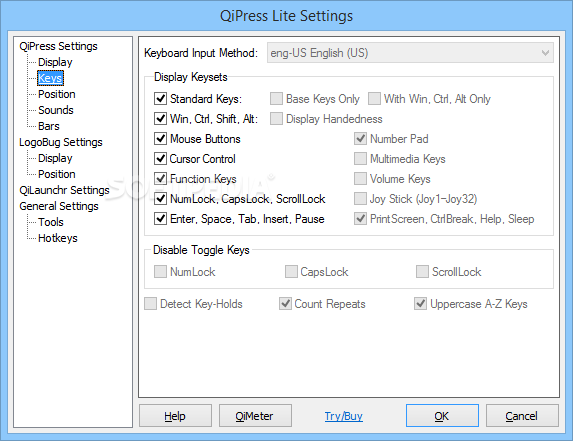
Task: Select Display under LogoBug Settings
Action: 55,158
